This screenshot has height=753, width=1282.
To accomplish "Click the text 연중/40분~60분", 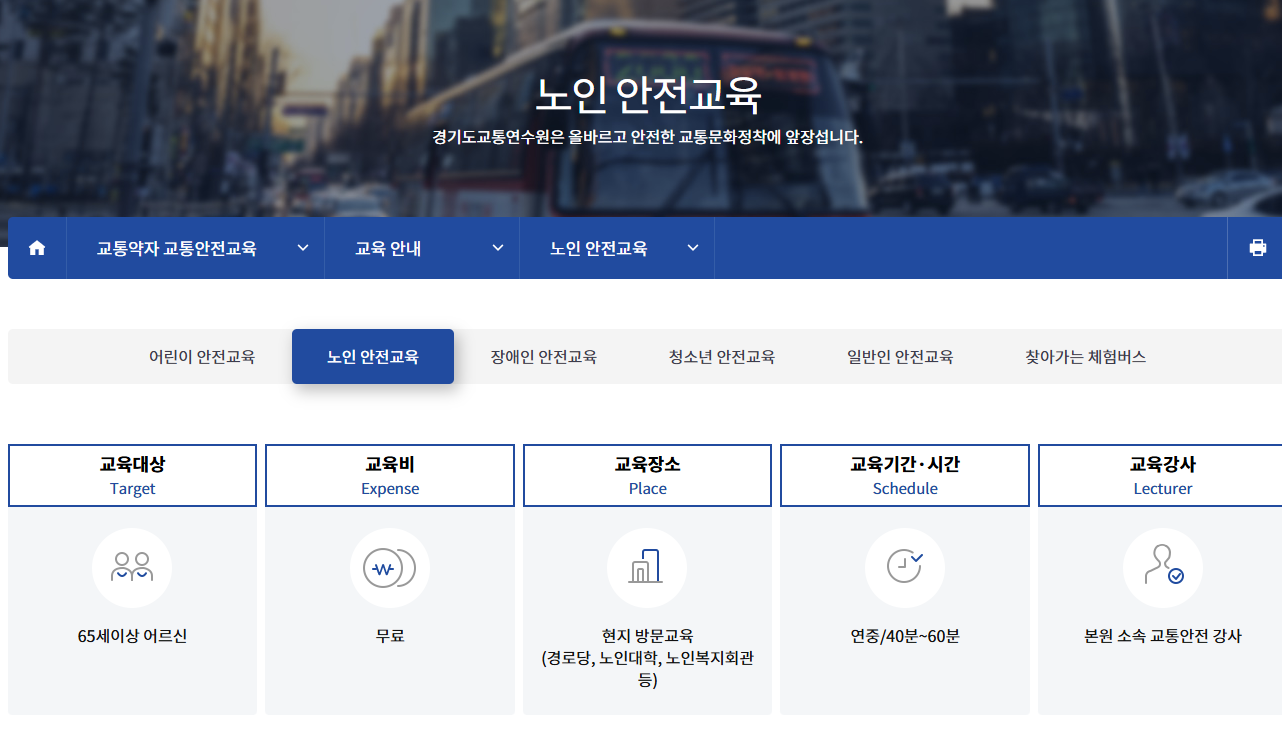I will [905, 636].
